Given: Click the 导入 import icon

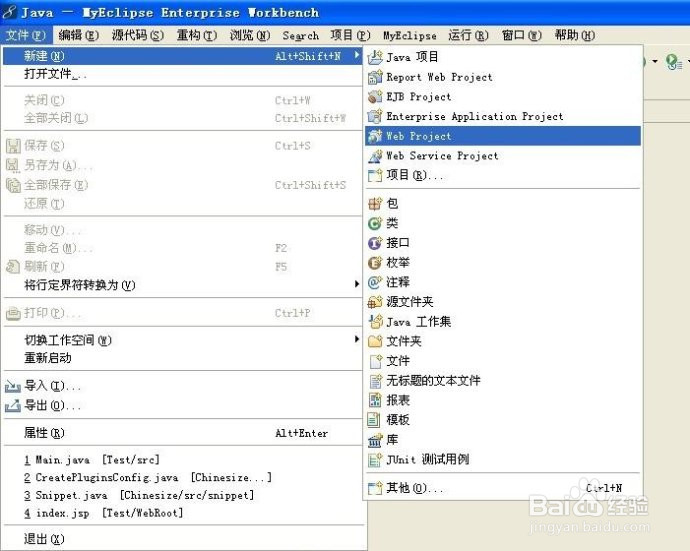Looking at the screenshot, I should [x=13, y=386].
